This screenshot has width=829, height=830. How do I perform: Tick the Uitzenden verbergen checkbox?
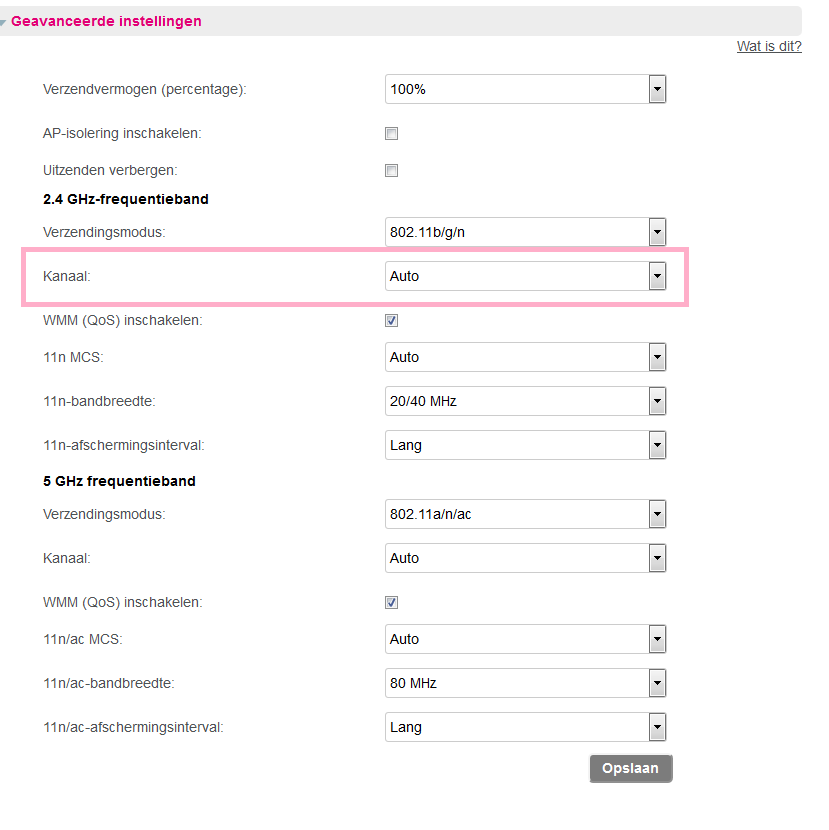[x=391, y=170]
